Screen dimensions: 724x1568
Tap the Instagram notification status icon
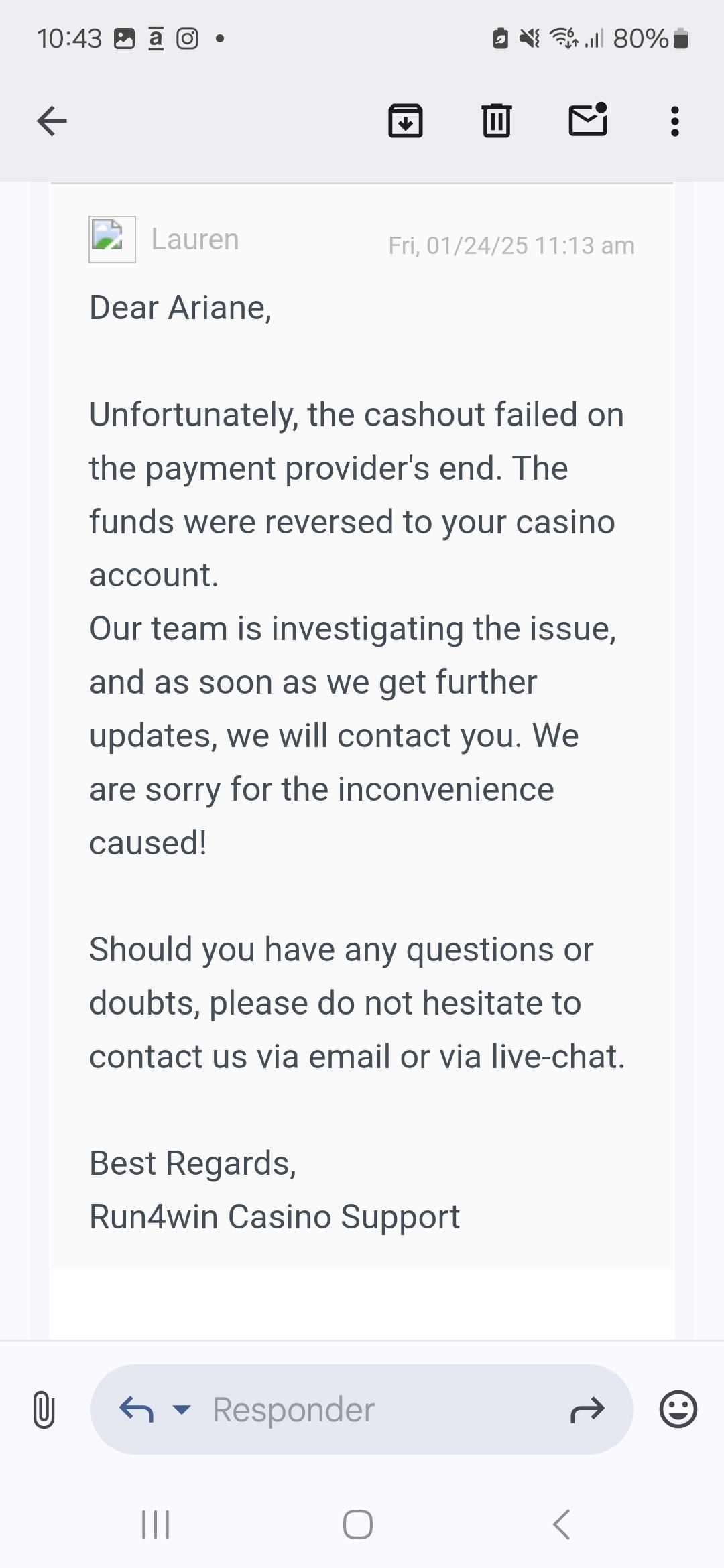coord(187,39)
